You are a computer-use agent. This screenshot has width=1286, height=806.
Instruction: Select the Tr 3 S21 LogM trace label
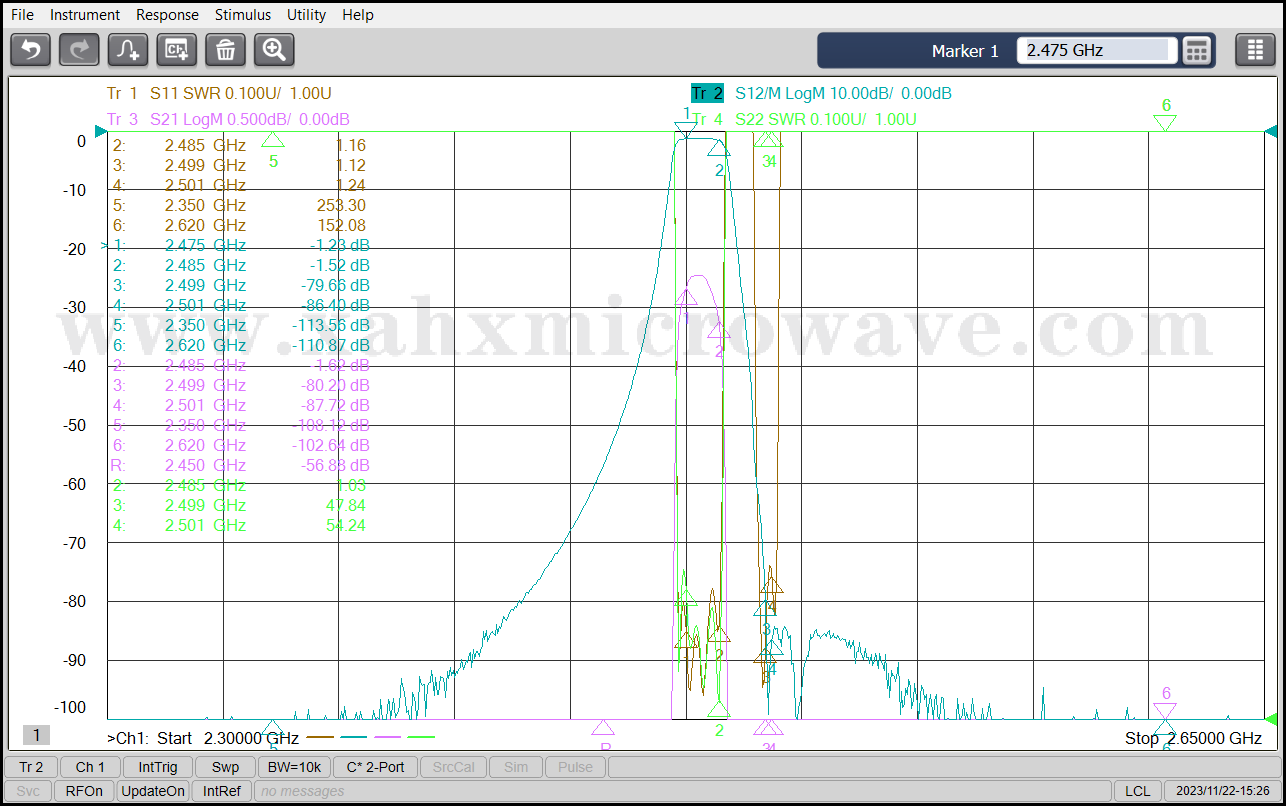(228, 119)
